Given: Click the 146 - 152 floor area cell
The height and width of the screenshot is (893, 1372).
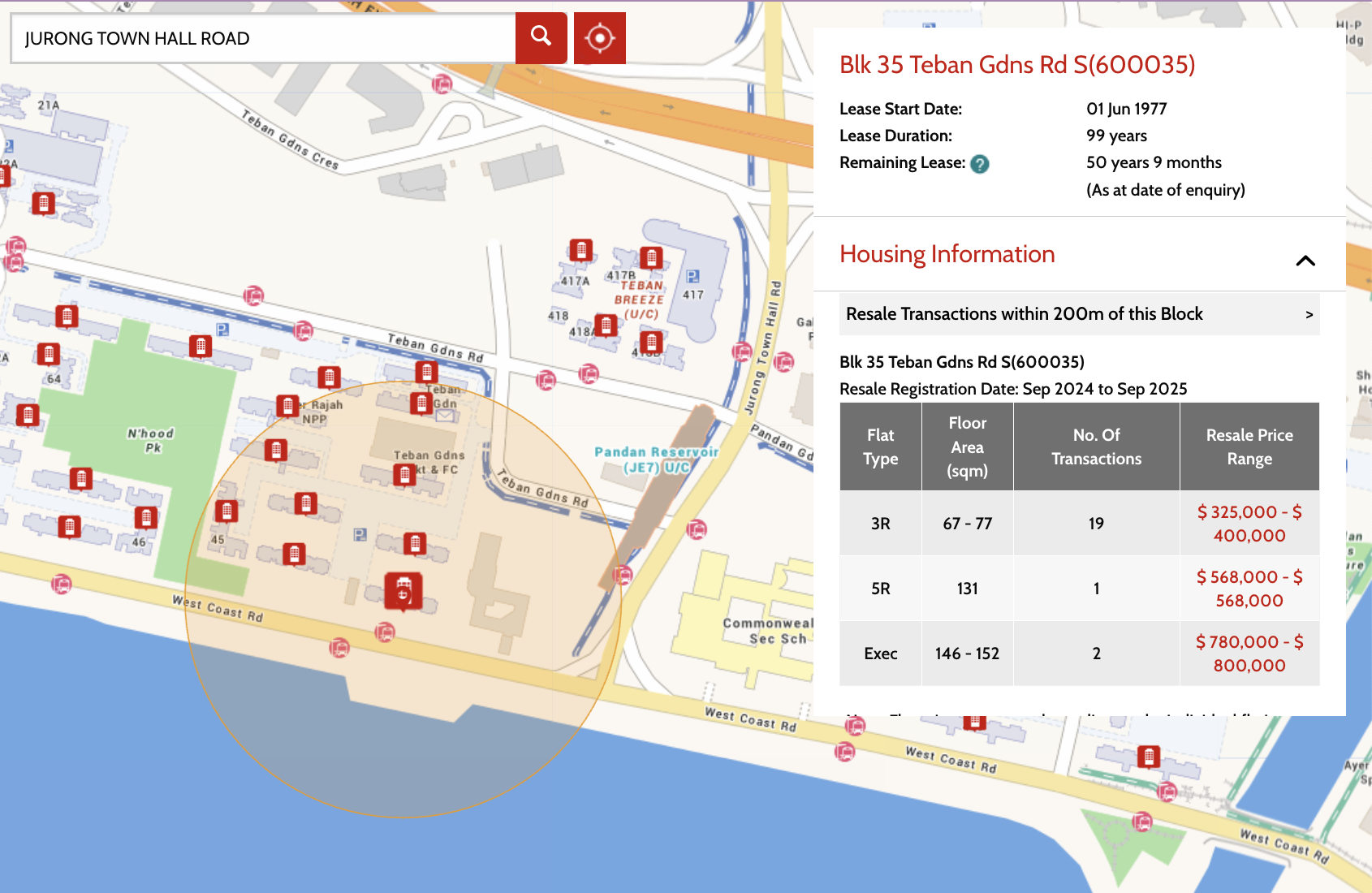Looking at the screenshot, I should tap(967, 654).
